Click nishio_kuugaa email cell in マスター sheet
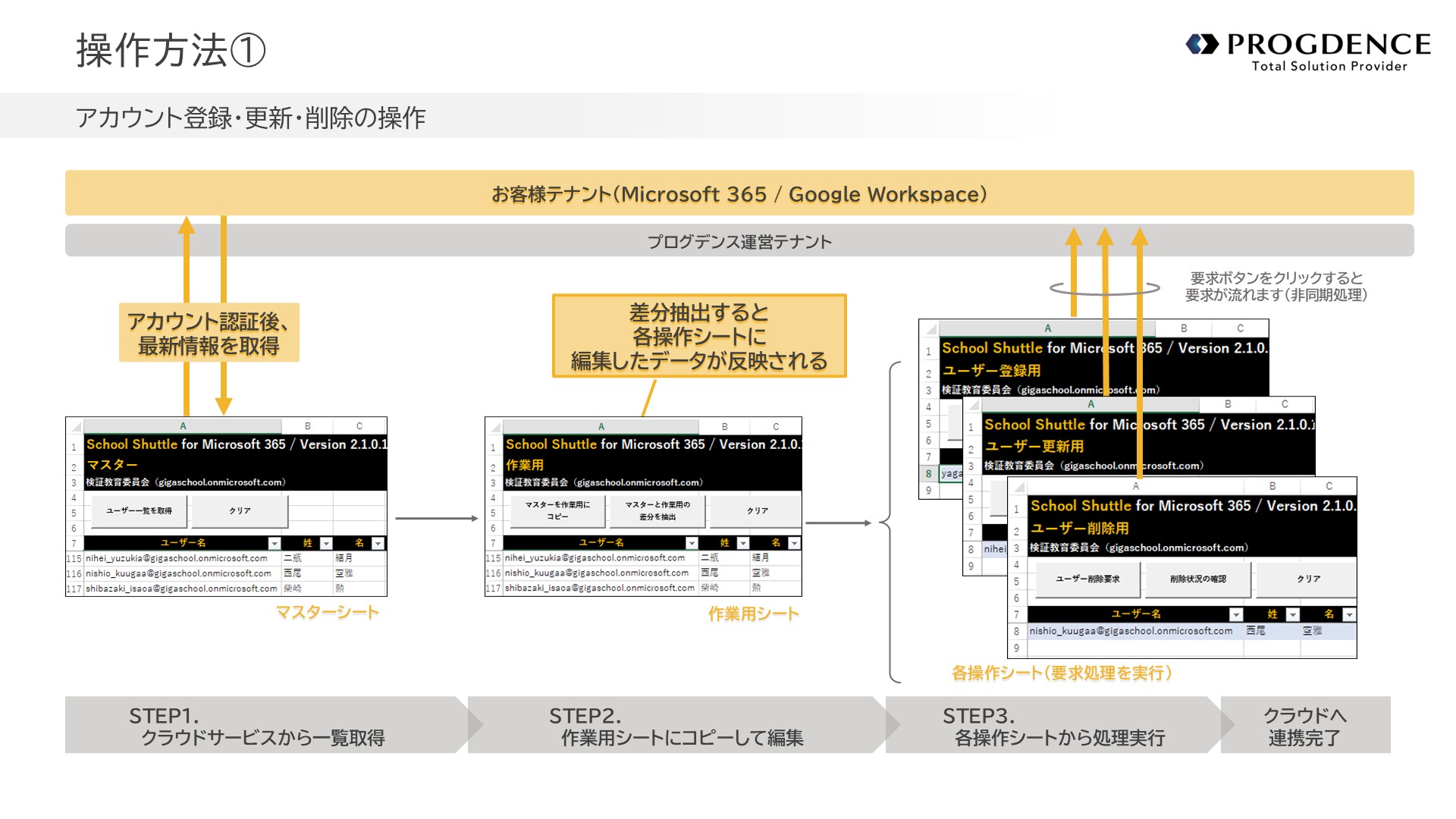The image size is (1456, 819). coord(183,573)
